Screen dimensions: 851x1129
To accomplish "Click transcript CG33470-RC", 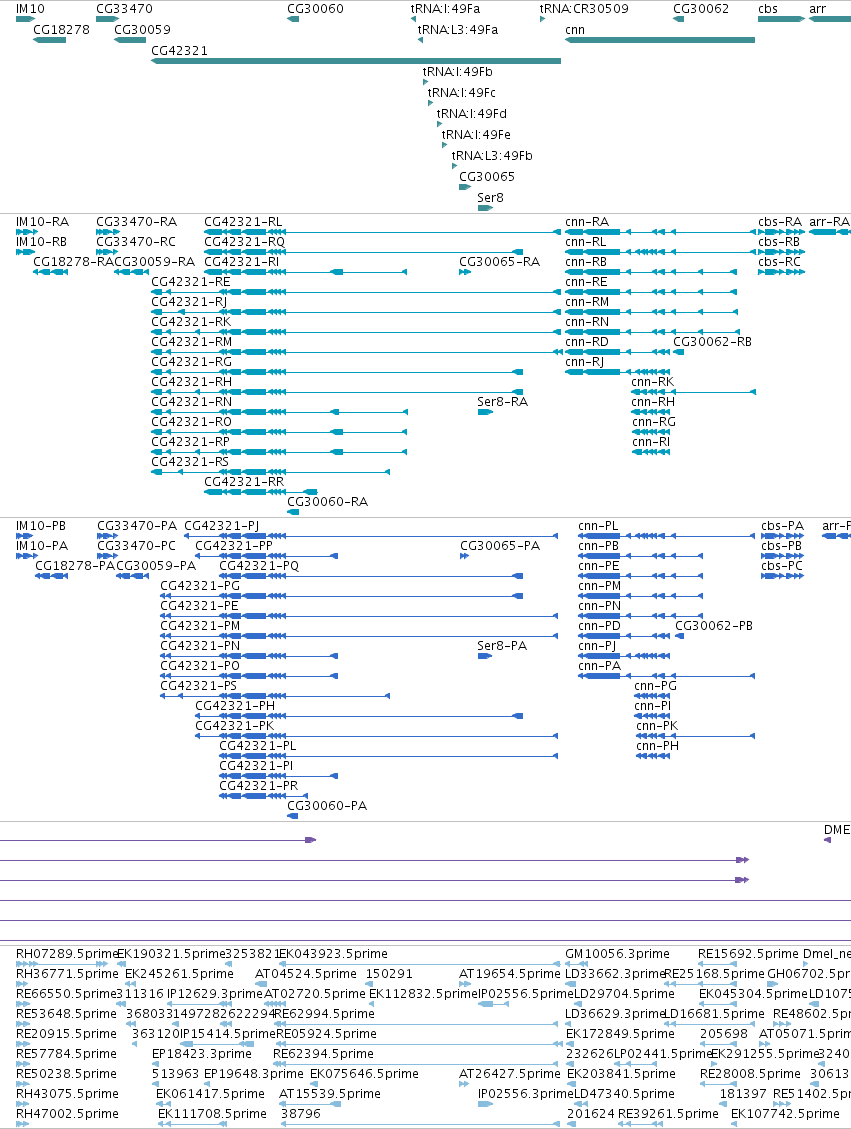I will (x=135, y=243).
